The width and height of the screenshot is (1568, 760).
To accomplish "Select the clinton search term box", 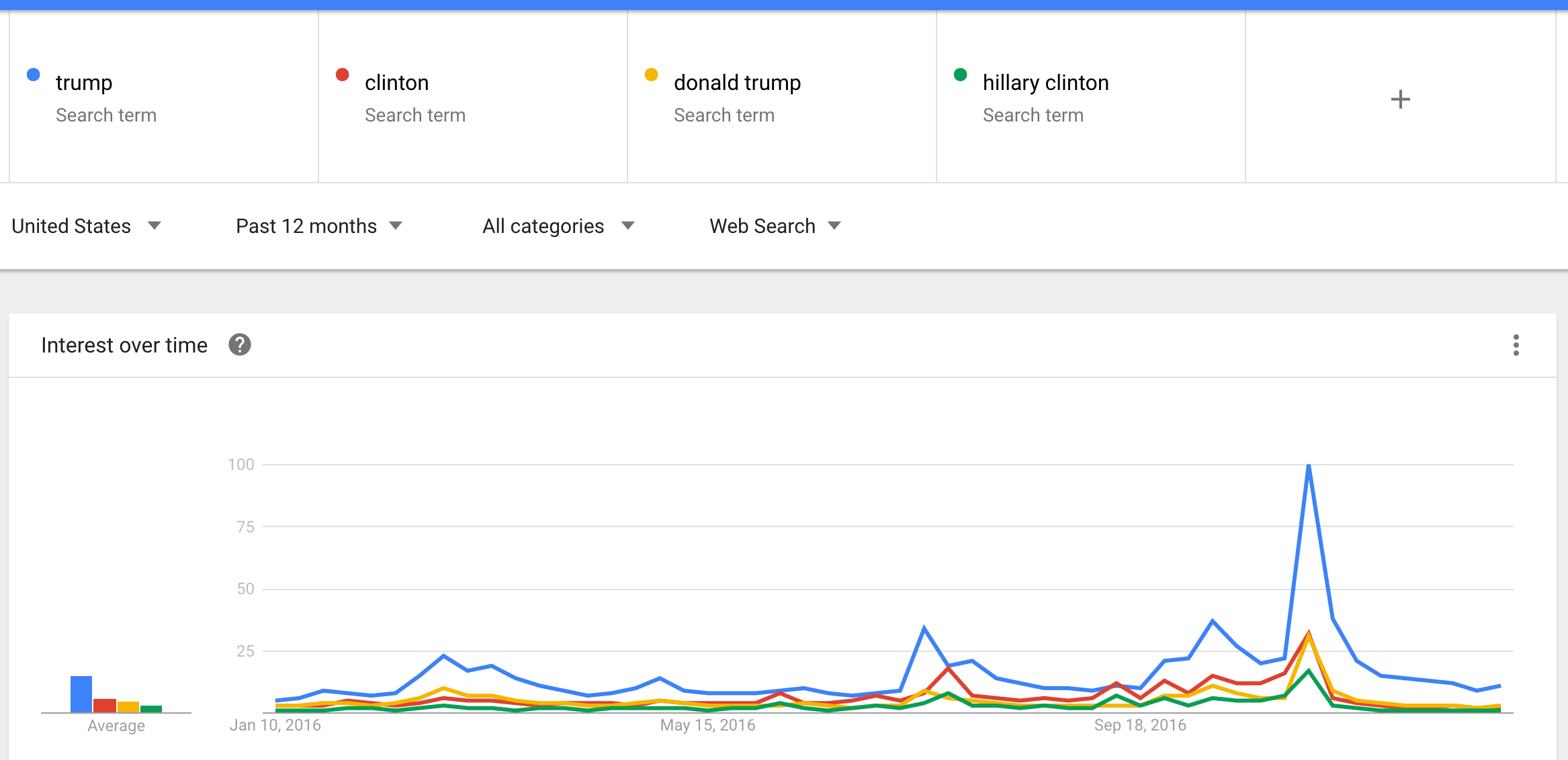I will (473, 97).
